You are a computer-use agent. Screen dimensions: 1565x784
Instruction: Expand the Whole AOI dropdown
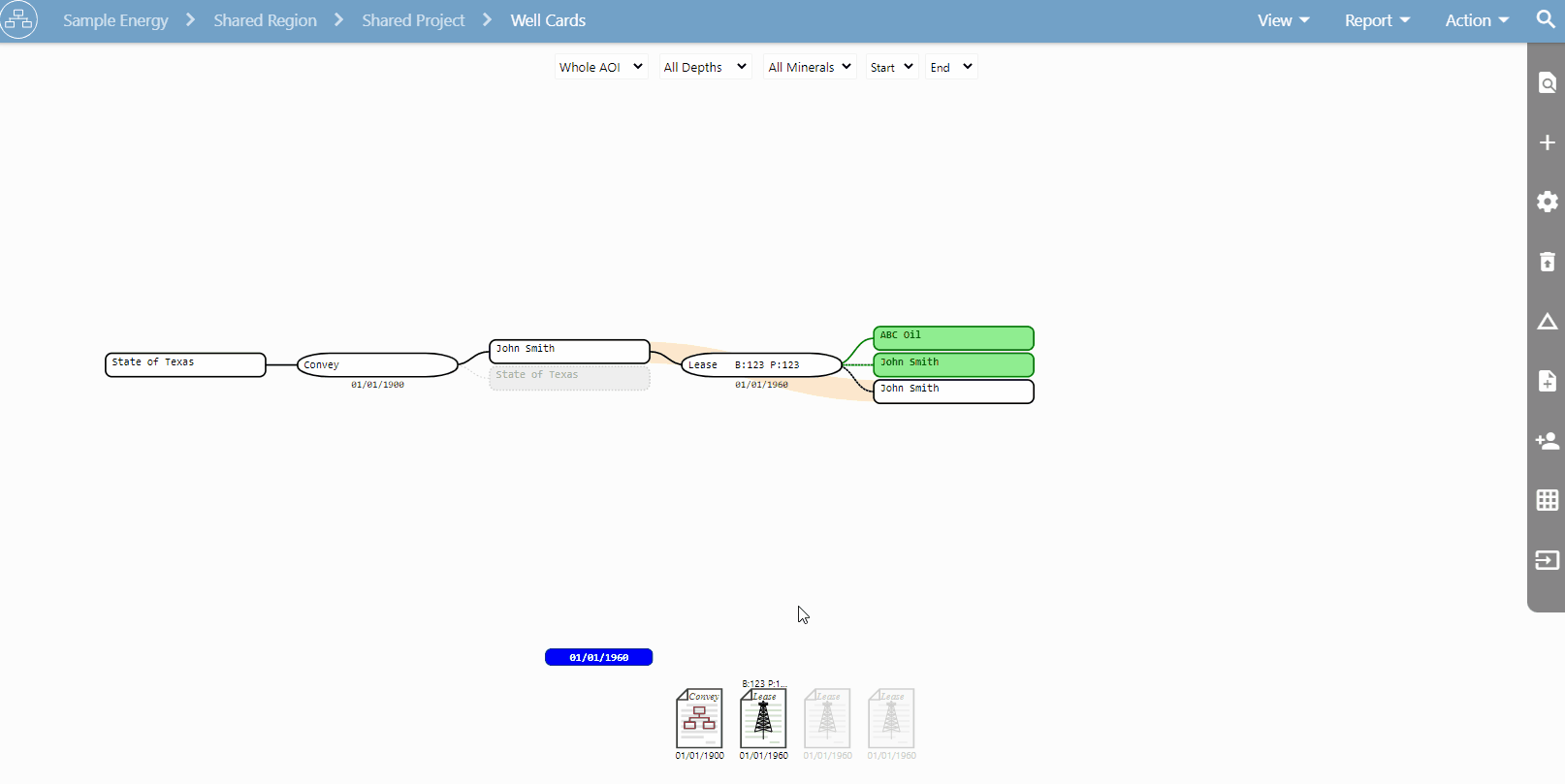(x=600, y=67)
